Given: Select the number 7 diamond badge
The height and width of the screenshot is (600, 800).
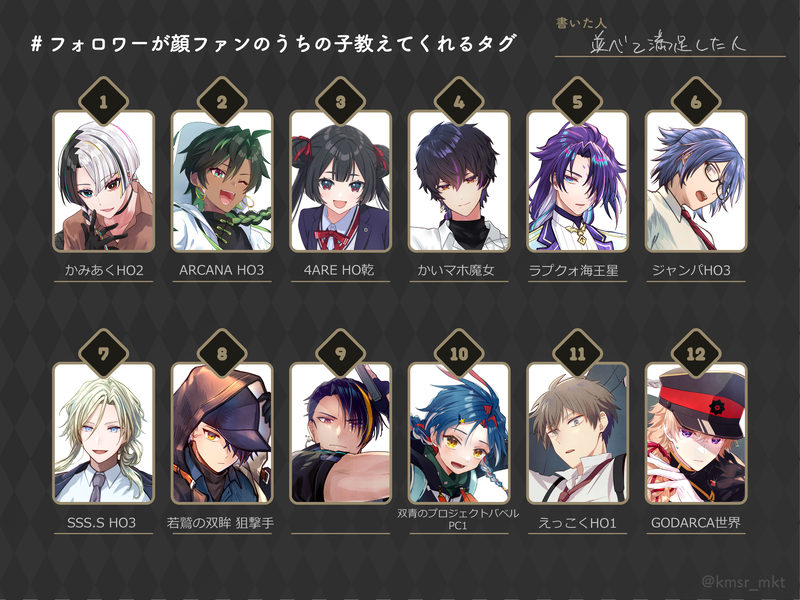Looking at the screenshot, I should (x=104, y=354).
